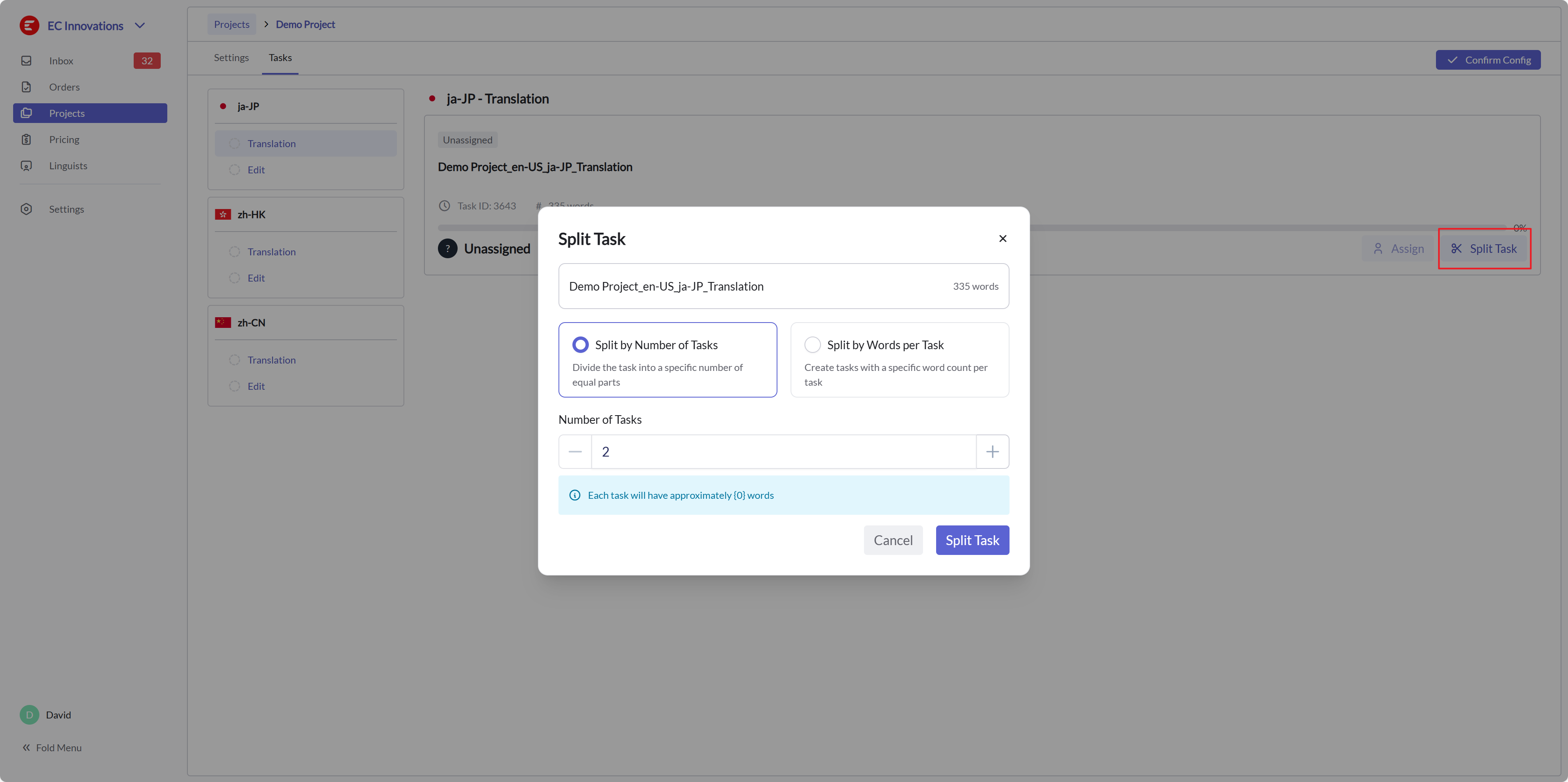Click the scissors Split Task icon
Screen dimensions: 1568x782
point(1457,248)
